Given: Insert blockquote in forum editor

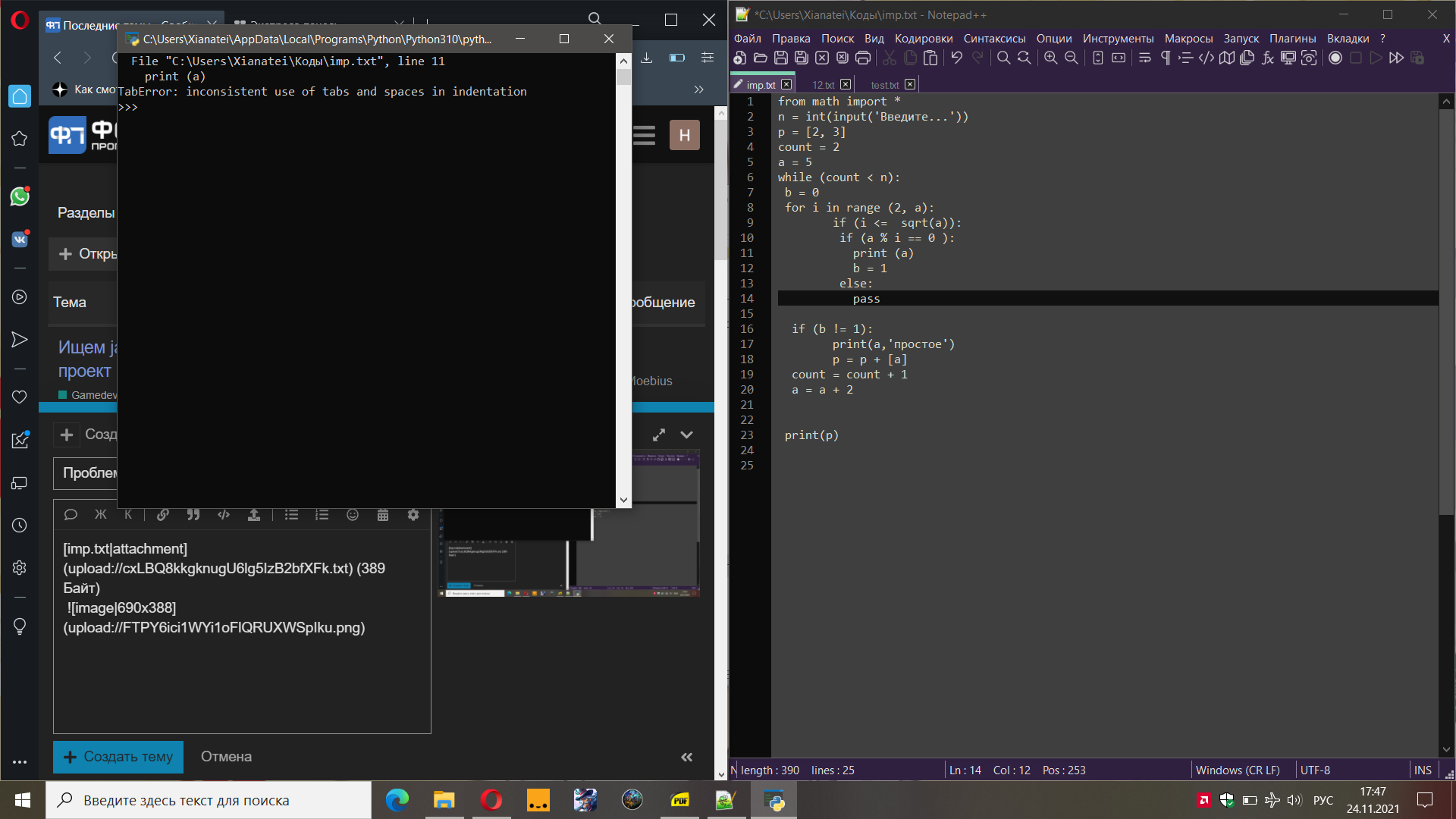Looking at the screenshot, I should (x=193, y=515).
